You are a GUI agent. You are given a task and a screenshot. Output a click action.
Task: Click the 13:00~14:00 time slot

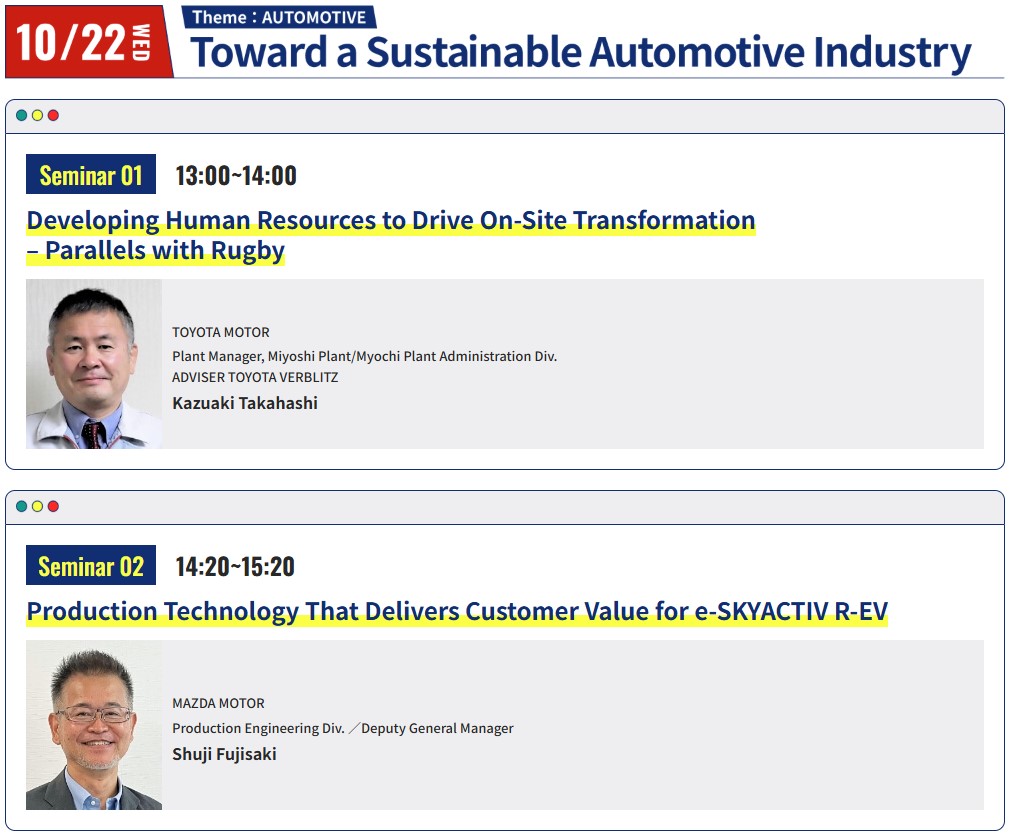(236, 176)
